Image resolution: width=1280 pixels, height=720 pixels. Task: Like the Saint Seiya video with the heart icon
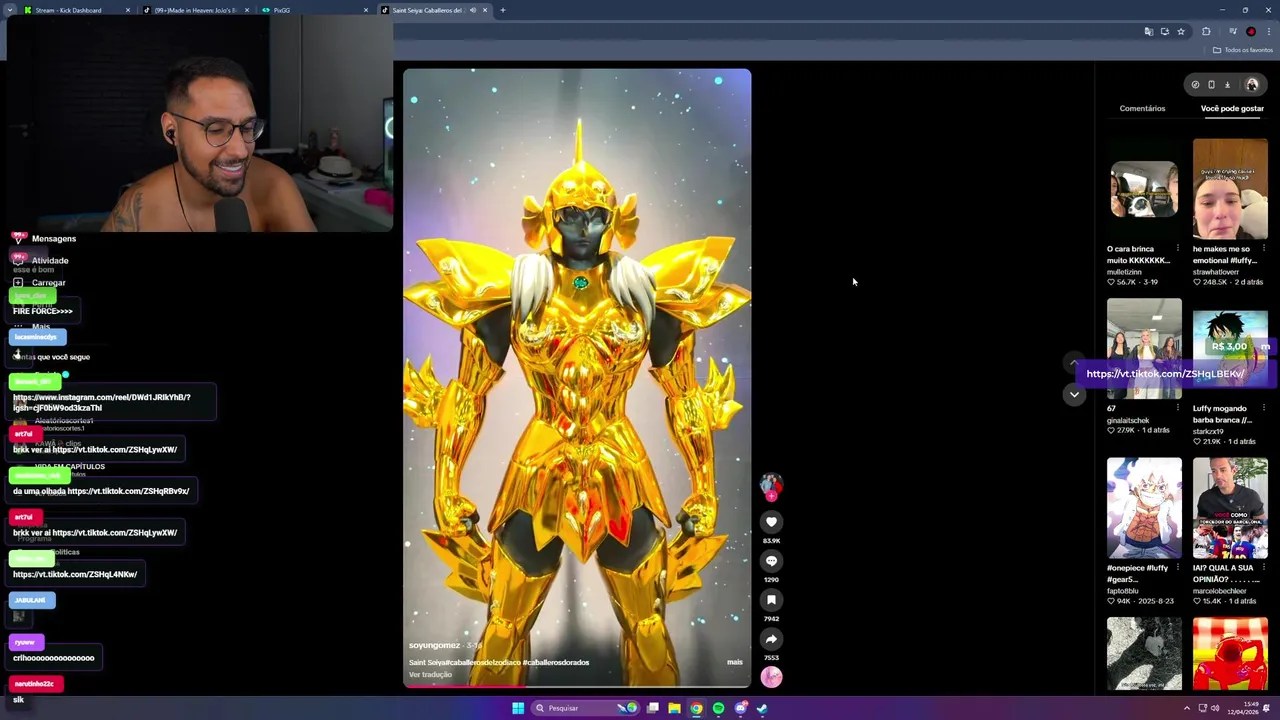click(771, 521)
